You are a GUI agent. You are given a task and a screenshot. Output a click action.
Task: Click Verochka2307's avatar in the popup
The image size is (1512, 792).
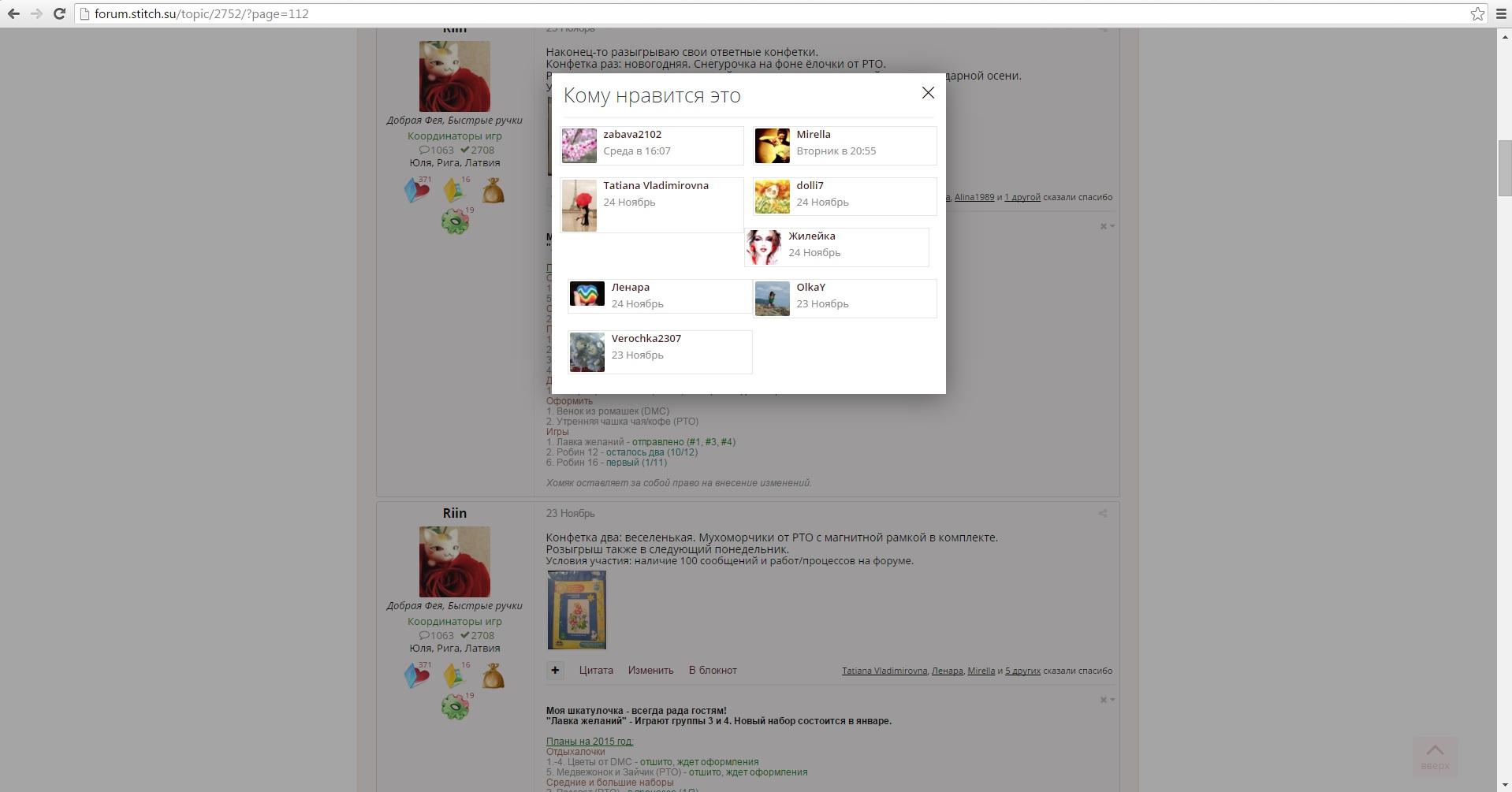(x=587, y=351)
